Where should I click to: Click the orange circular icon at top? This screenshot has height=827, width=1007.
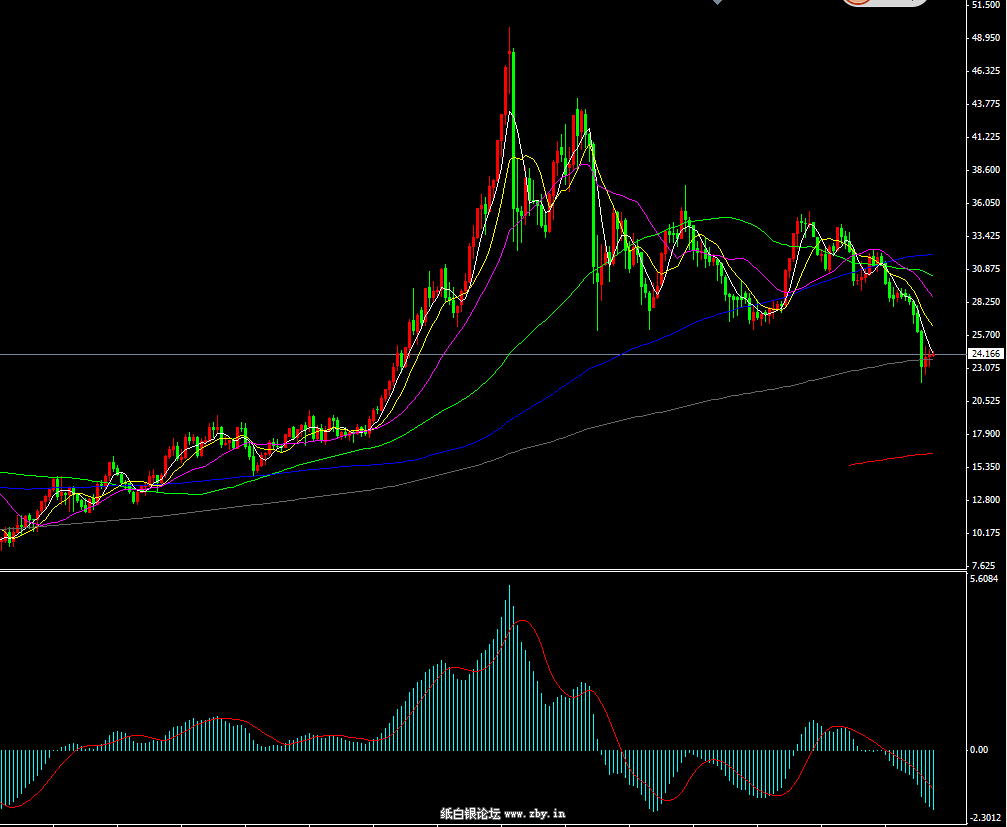tap(856, 2)
